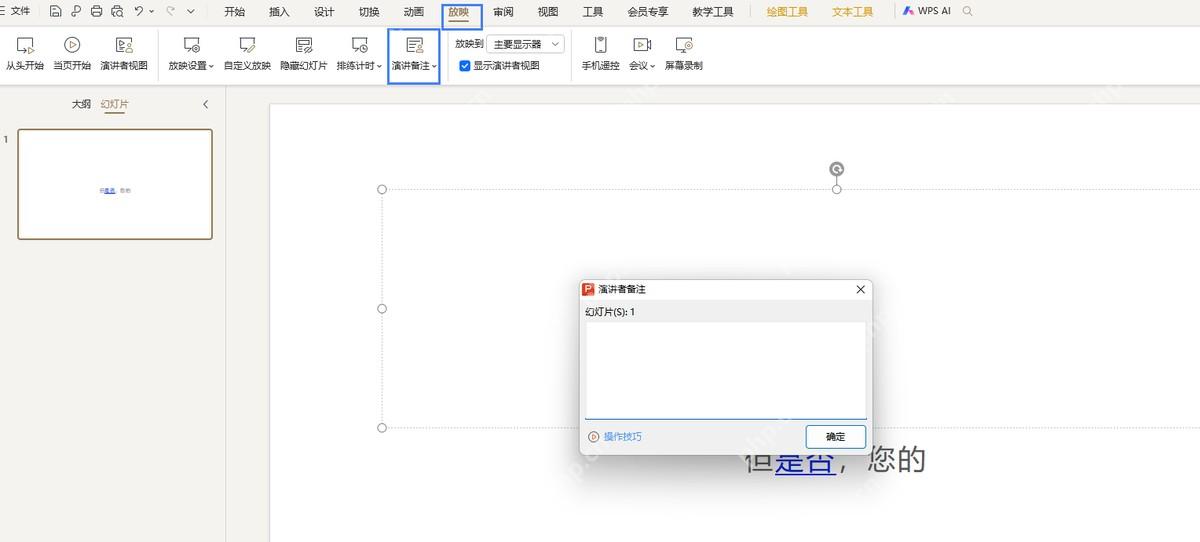Click the search magnifier icon near WPS AI
Image resolution: width=1200 pixels, height=542 pixels.
pos(967,11)
